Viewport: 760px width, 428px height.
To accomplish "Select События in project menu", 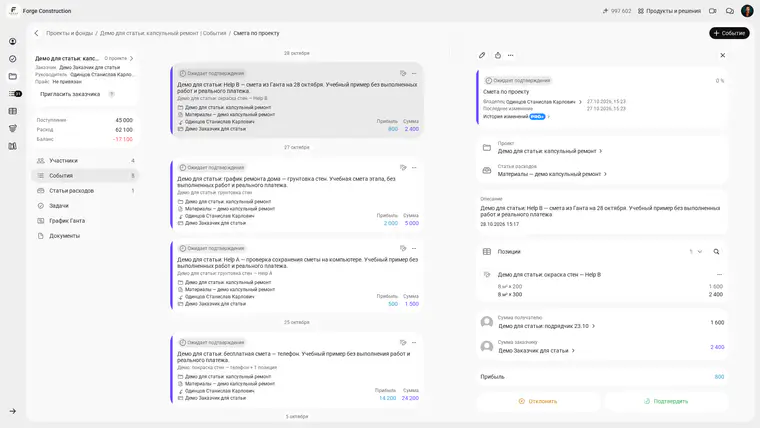I will tap(85, 175).
